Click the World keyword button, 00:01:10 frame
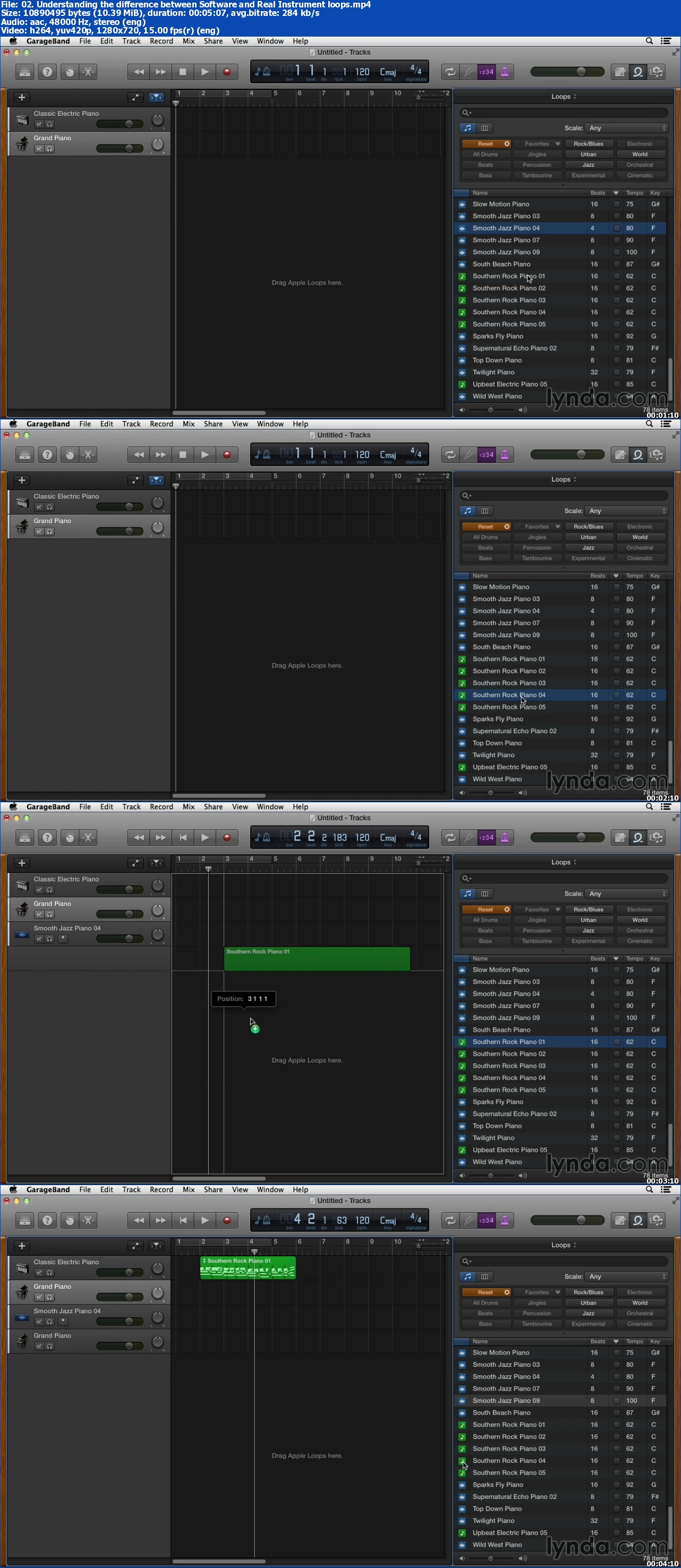 (x=640, y=155)
